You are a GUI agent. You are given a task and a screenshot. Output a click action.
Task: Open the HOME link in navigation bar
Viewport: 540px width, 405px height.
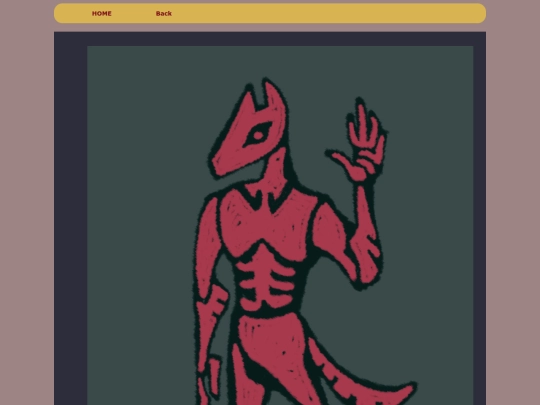coord(102,13)
